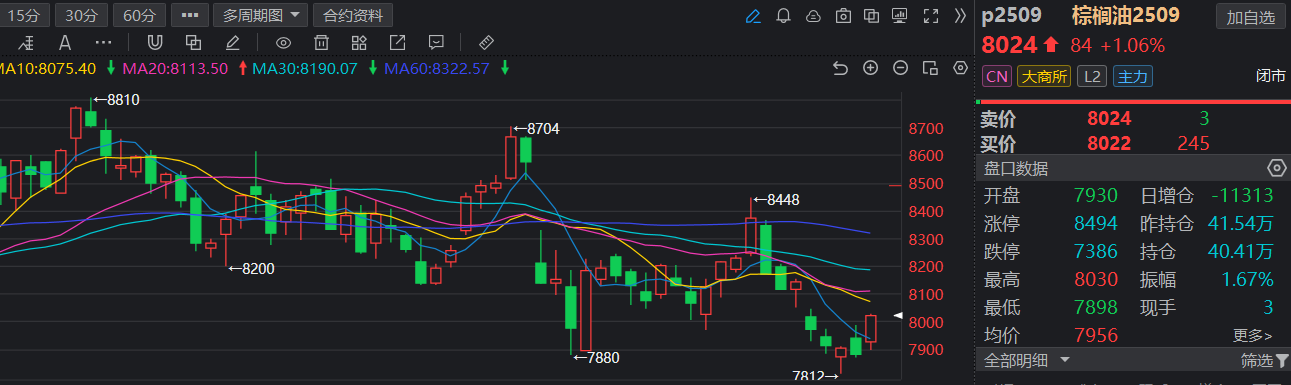Click the 卖价 8024 ask price row

pyautogui.click(x=1132, y=119)
